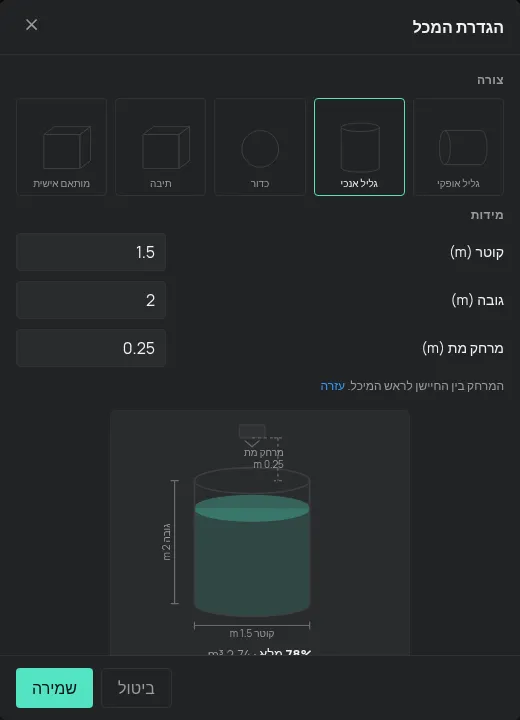
Task: Click the dimensions section label מידות
Action: coord(487,215)
